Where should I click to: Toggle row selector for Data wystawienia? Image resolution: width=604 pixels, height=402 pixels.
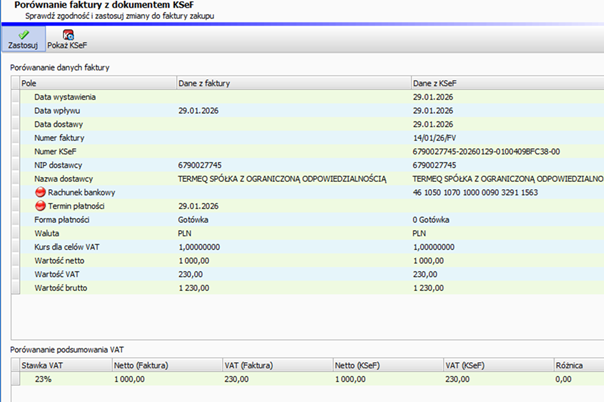click(x=15, y=96)
